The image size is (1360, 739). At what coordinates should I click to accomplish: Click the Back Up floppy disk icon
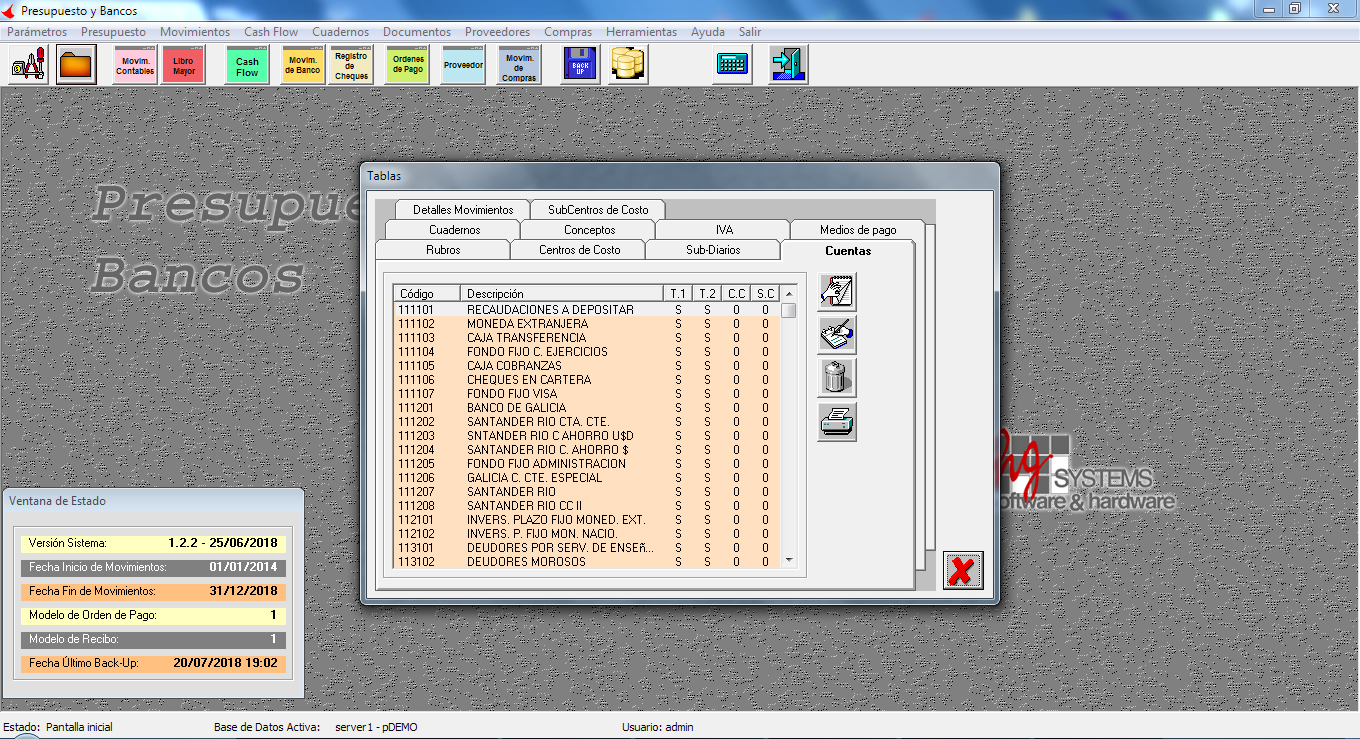[x=579, y=65]
